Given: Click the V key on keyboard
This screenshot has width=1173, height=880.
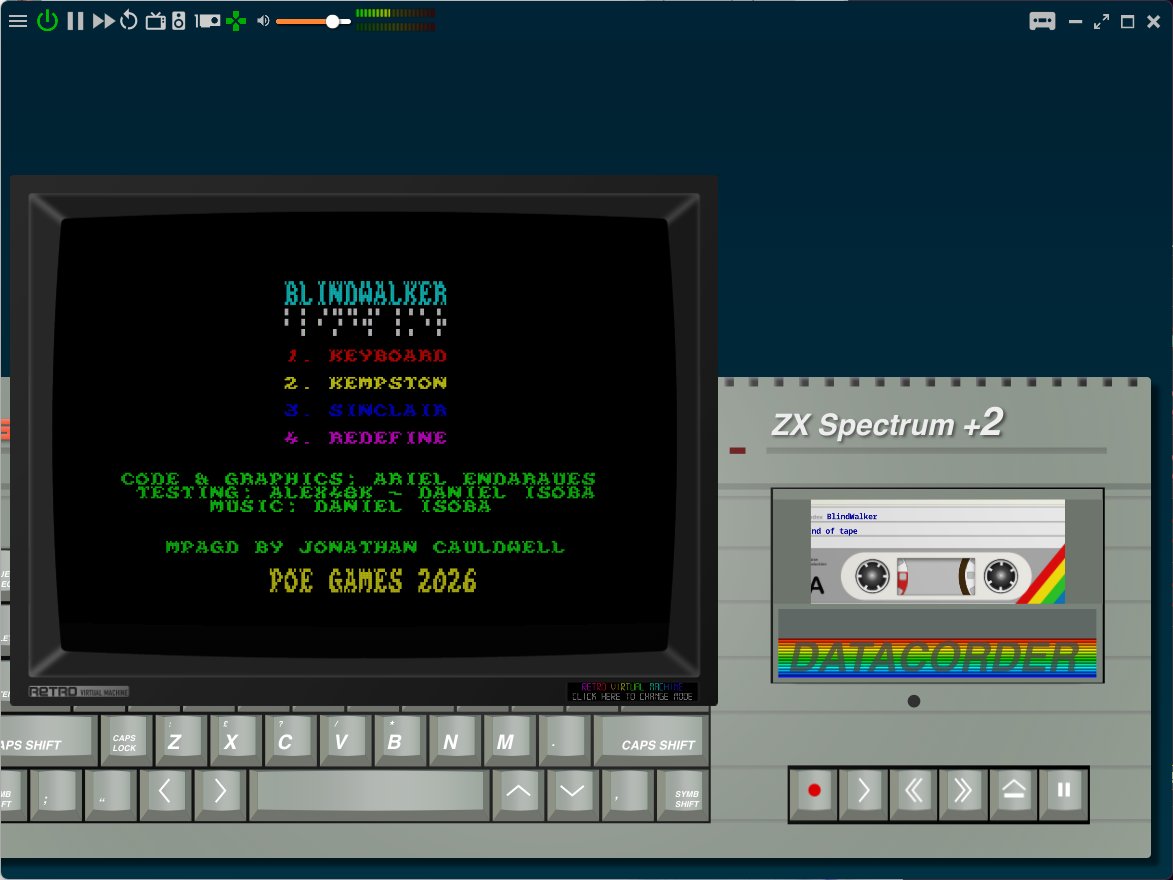Looking at the screenshot, I should click(x=344, y=739).
